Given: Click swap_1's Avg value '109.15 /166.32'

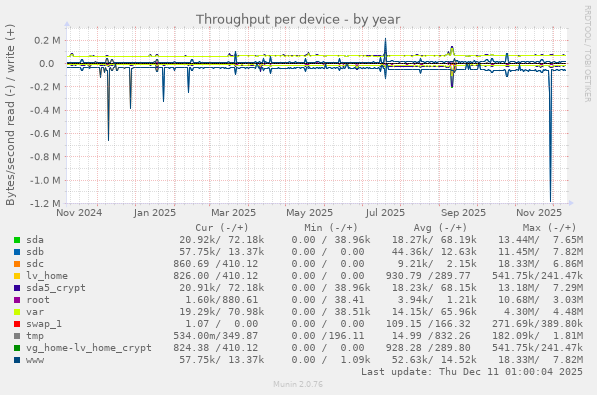Looking at the screenshot, I should click(x=428, y=324).
